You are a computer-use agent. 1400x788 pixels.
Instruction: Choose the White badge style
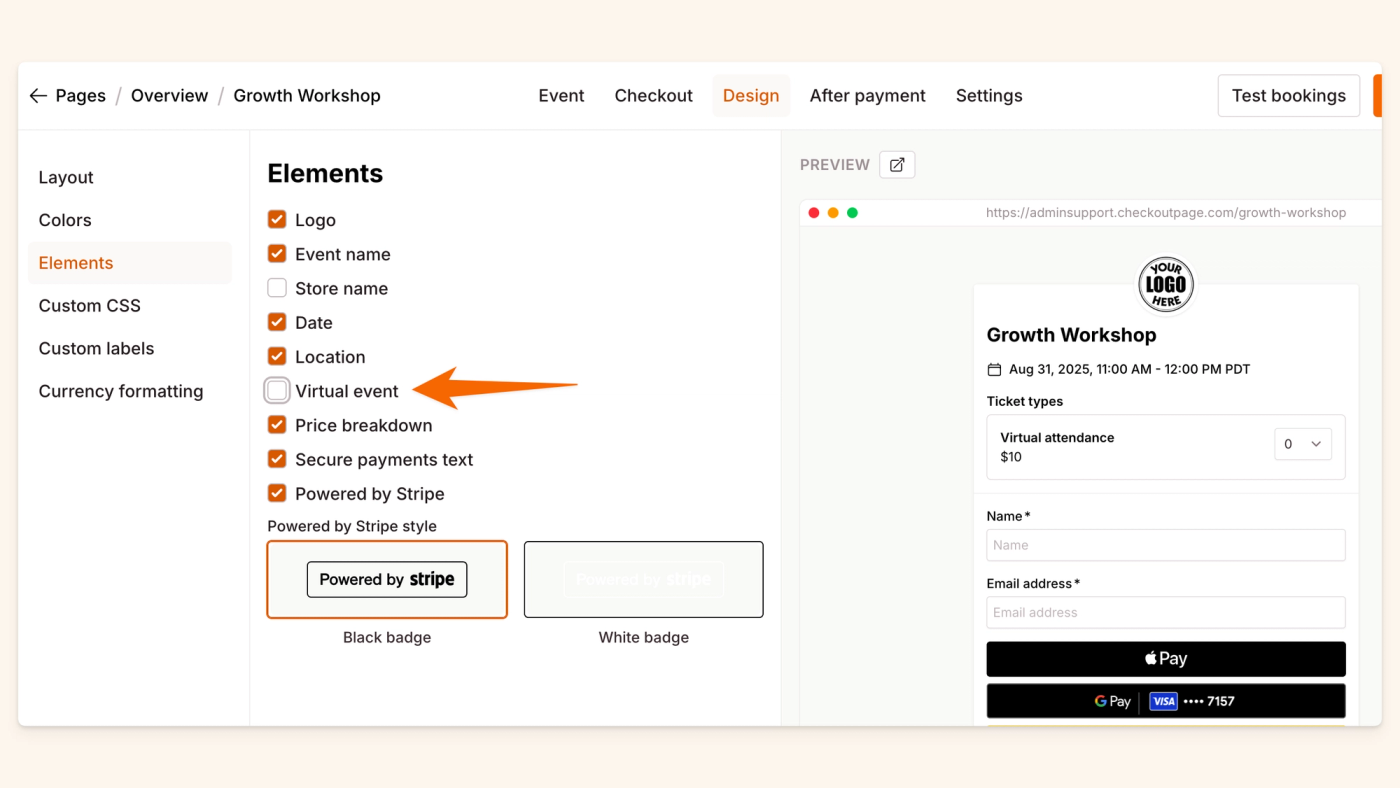point(644,580)
